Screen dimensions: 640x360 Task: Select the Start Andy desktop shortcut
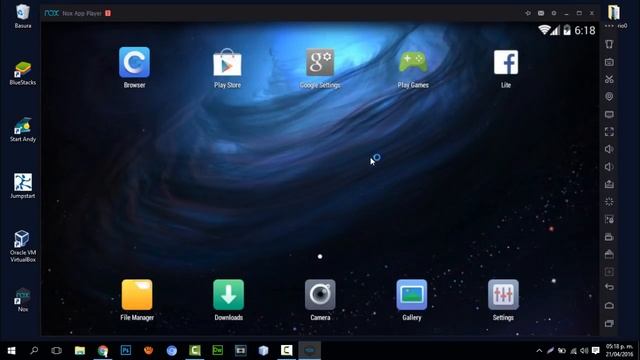[22, 130]
